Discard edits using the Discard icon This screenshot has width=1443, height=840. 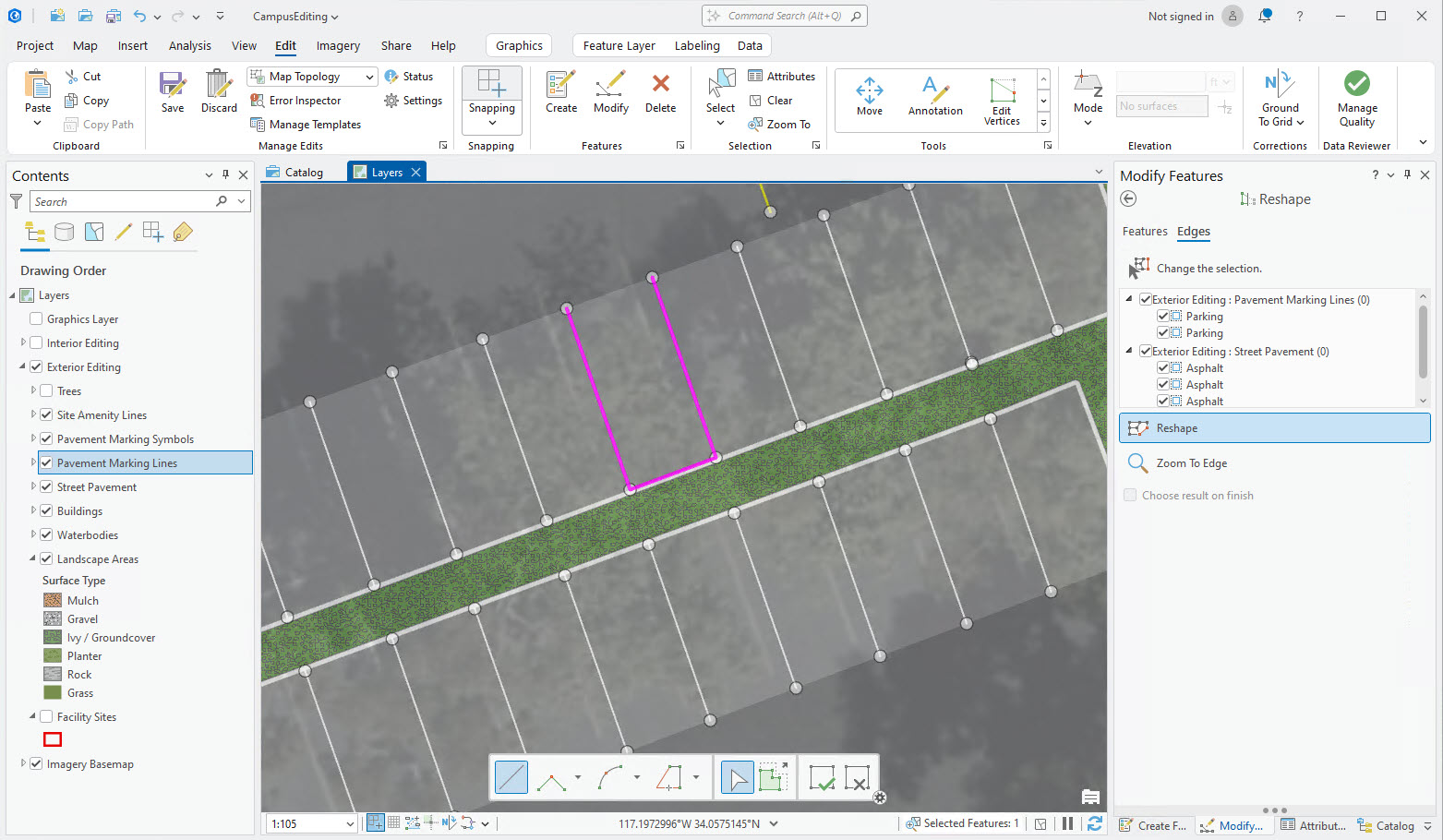[219, 85]
